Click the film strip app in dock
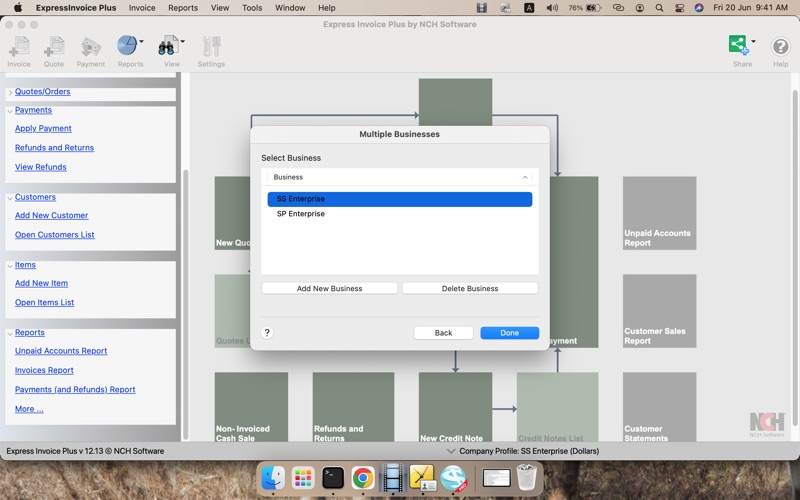 tap(392, 478)
